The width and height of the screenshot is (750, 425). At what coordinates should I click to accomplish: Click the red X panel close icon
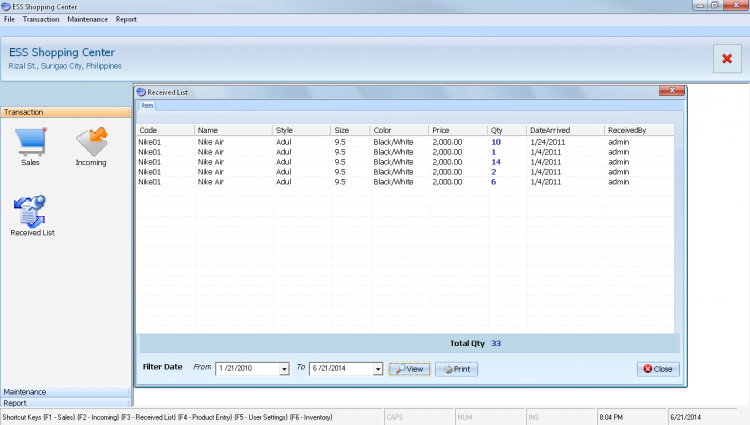click(x=727, y=59)
